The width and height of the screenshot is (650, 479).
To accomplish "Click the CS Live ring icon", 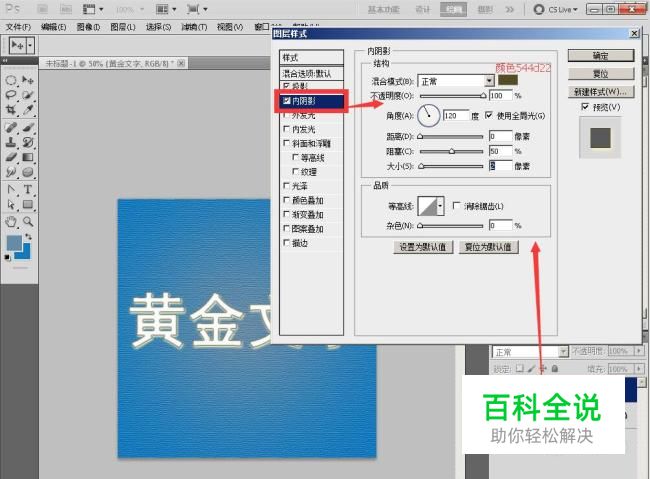I will pyautogui.click(x=538, y=9).
